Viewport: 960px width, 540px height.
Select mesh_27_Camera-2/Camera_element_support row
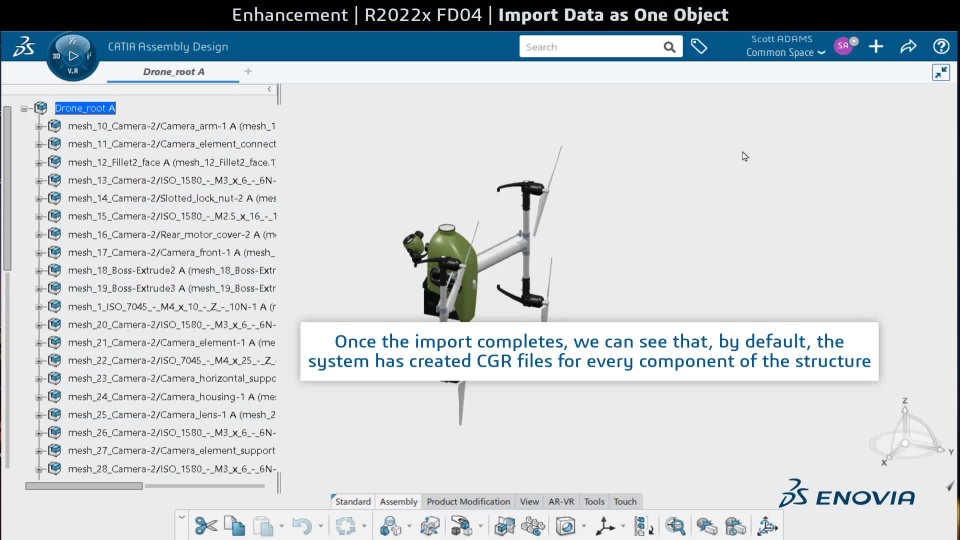[x=171, y=451]
